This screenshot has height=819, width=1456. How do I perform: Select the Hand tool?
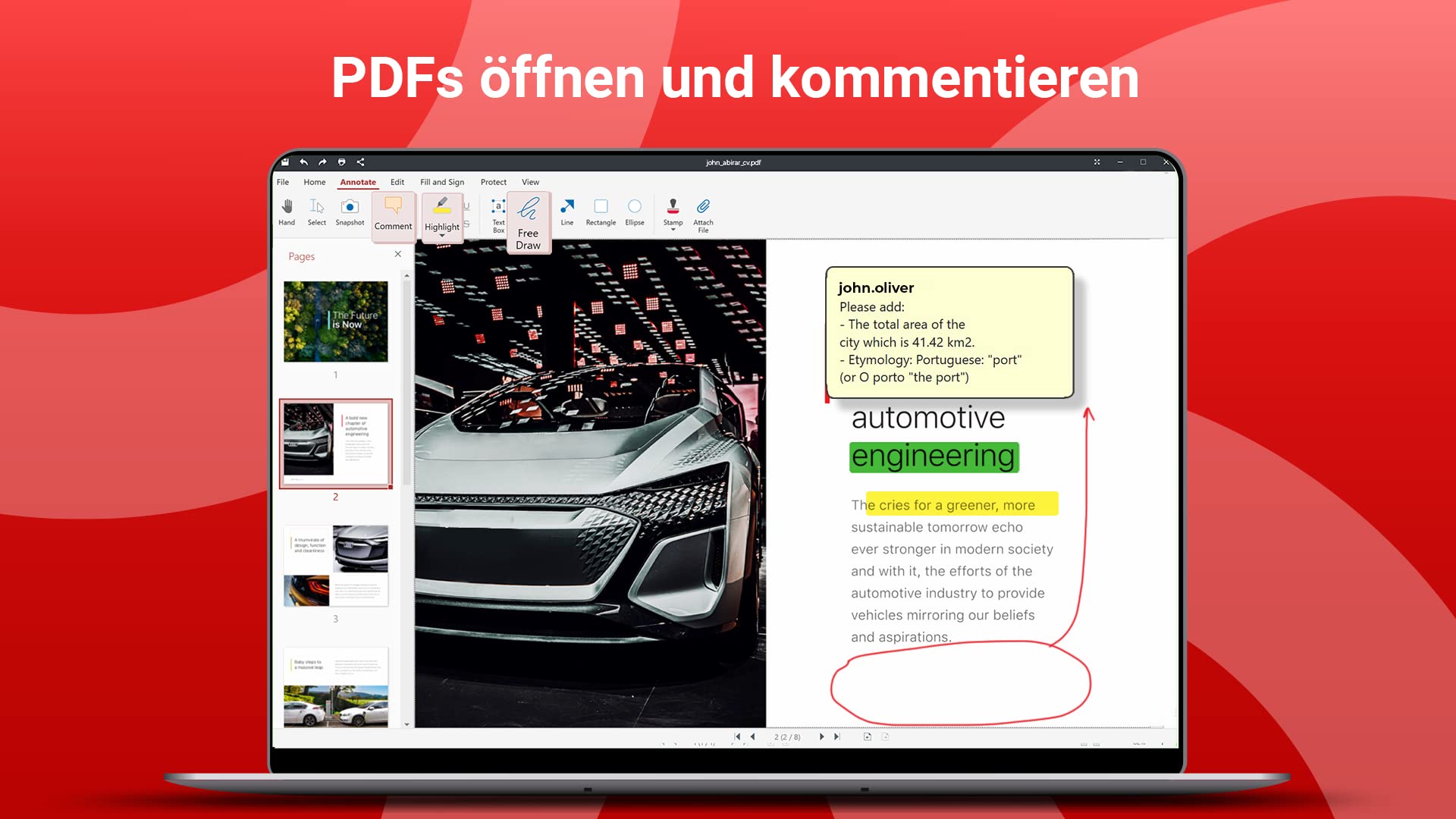click(287, 212)
